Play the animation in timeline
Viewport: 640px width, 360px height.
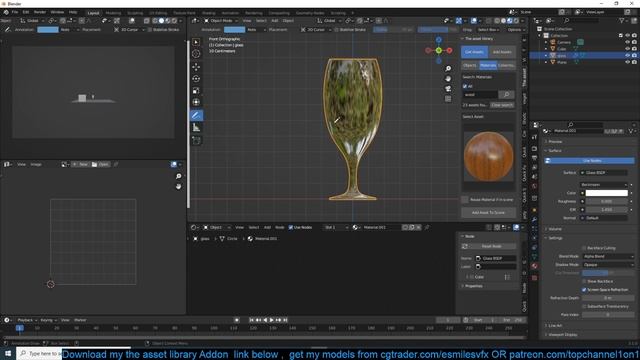click(272, 320)
